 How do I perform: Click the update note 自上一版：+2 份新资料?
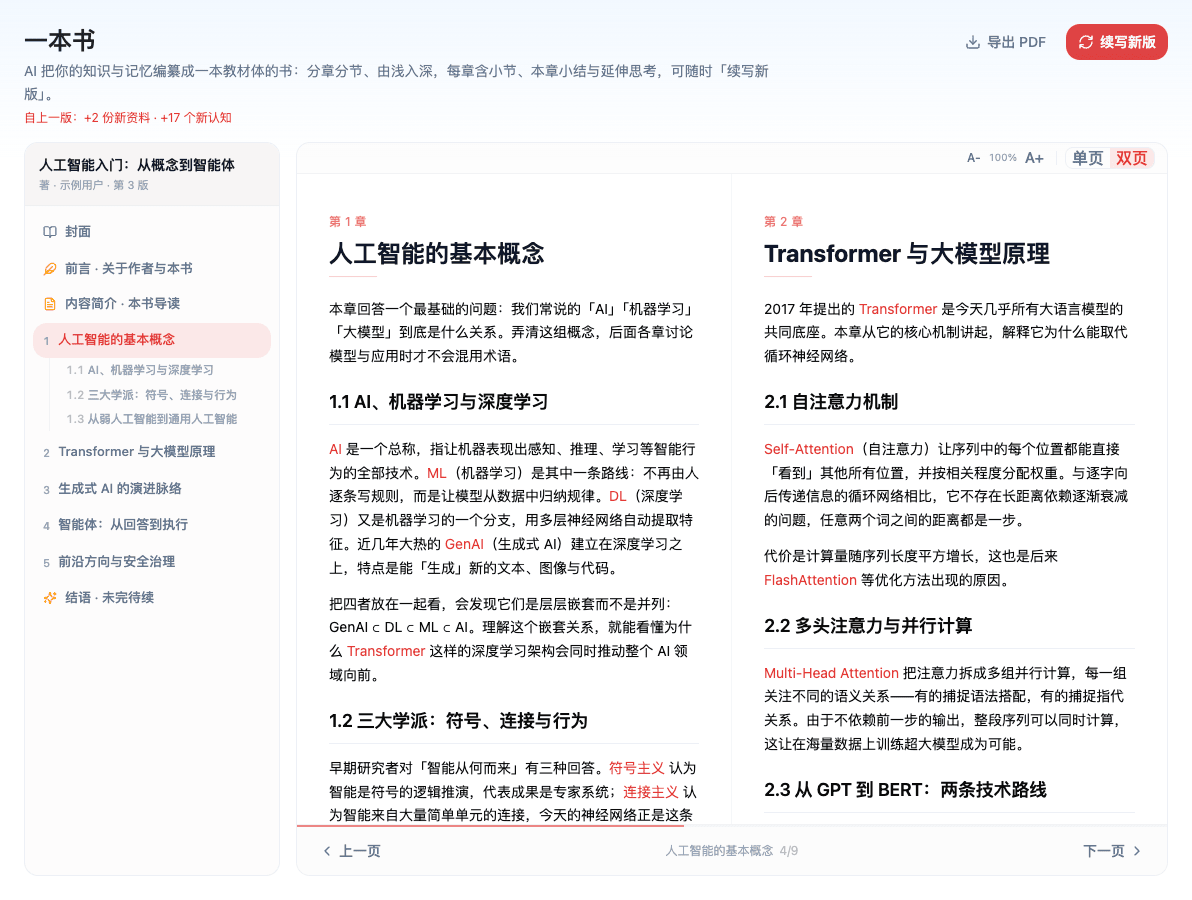click(x=128, y=118)
